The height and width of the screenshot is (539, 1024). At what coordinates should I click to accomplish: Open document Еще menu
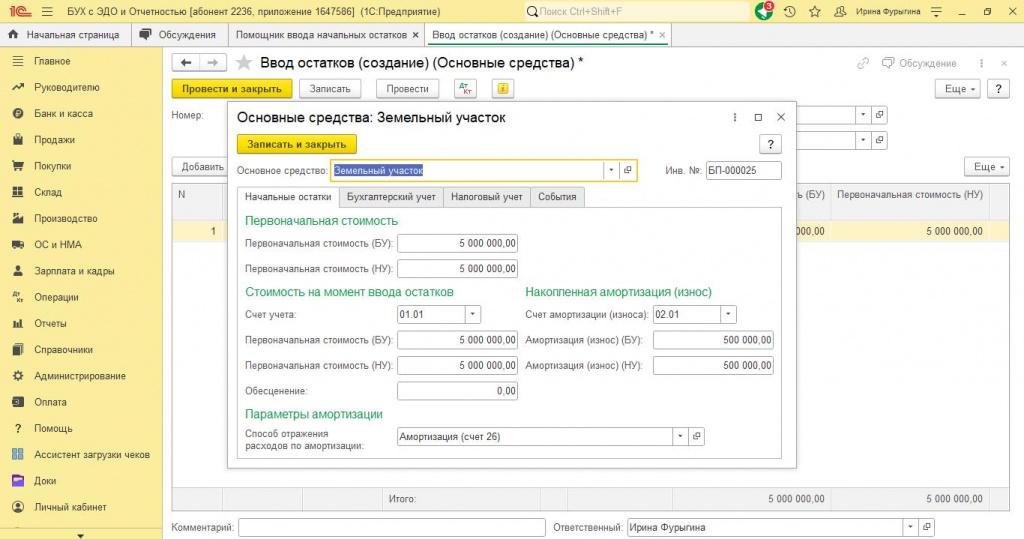point(958,89)
